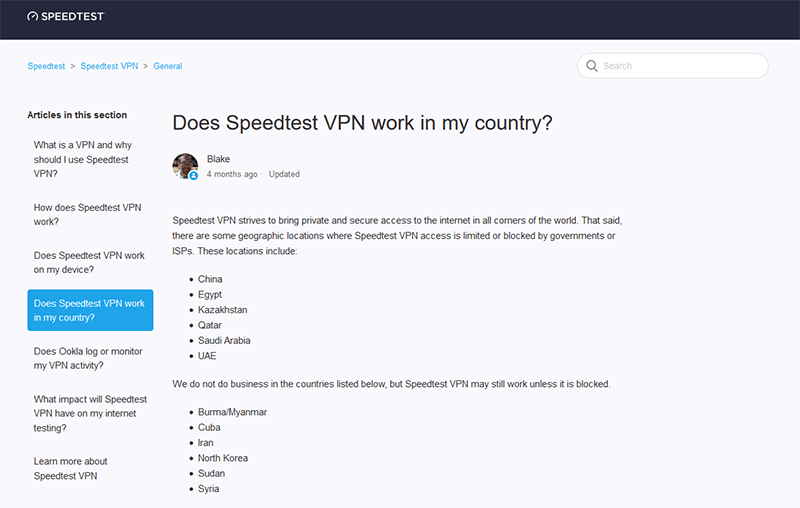
Task: Click sentence 'We do not do business'
Action: 391,384
